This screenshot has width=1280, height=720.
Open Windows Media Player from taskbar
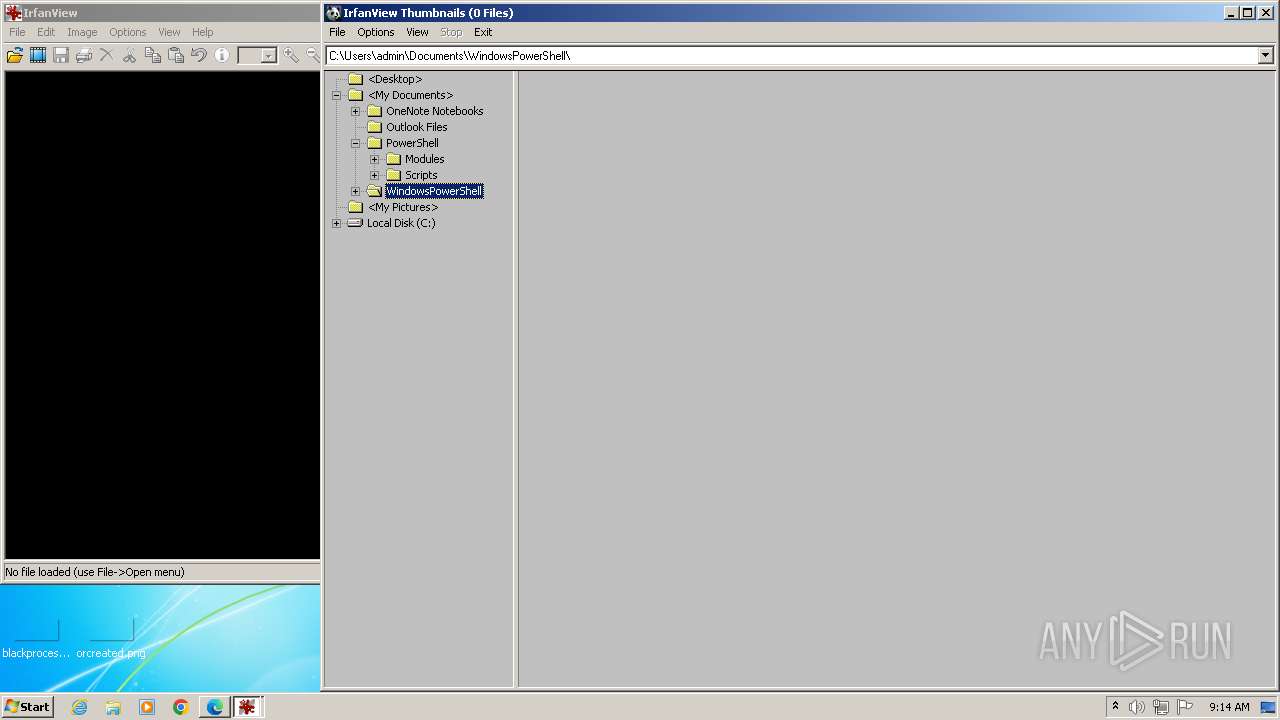coord(147,707)
